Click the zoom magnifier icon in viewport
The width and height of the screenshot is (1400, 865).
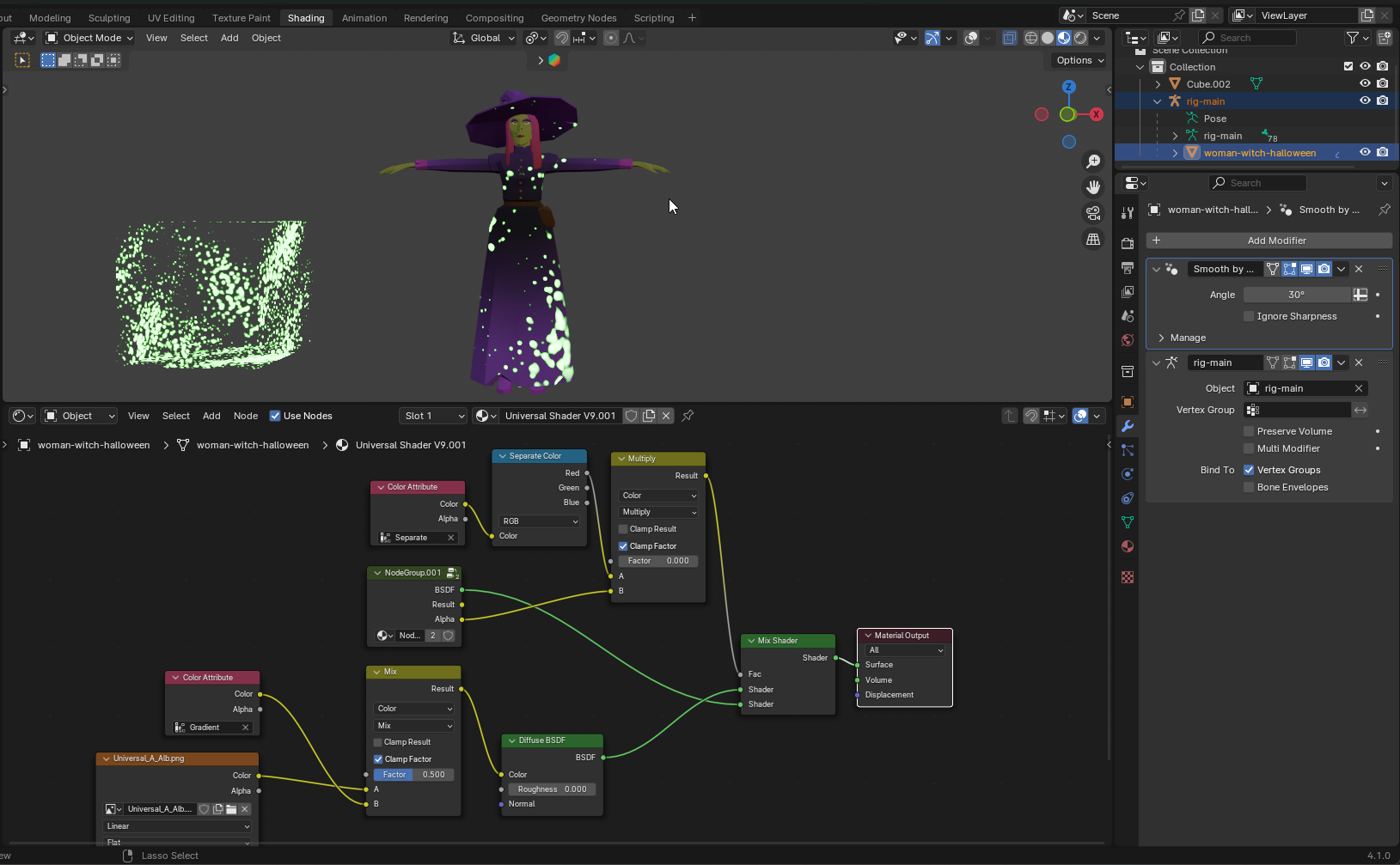[x=1093, y=161]
